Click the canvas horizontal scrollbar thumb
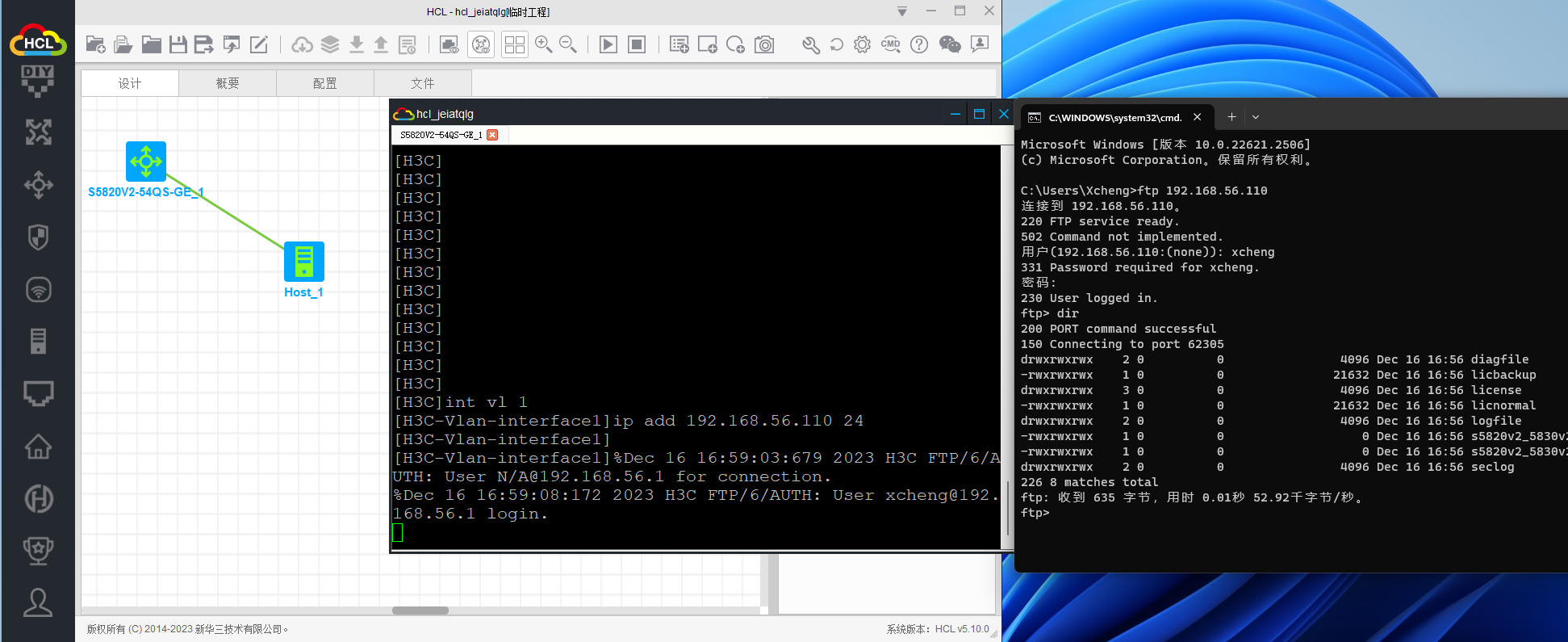 pyautogui.click(x=420, y=611)
